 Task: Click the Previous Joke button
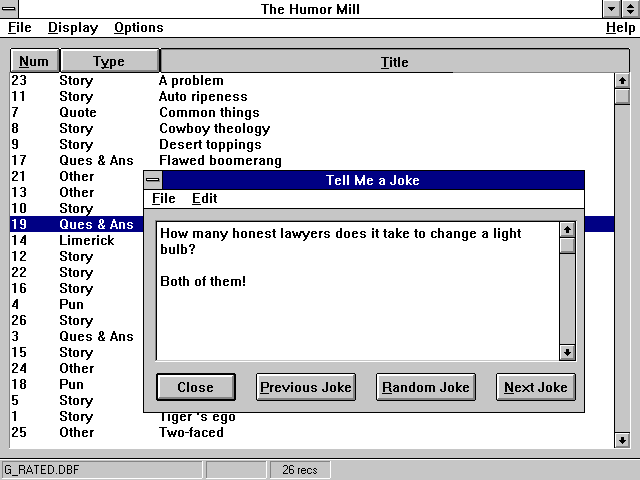coord(305,387)
